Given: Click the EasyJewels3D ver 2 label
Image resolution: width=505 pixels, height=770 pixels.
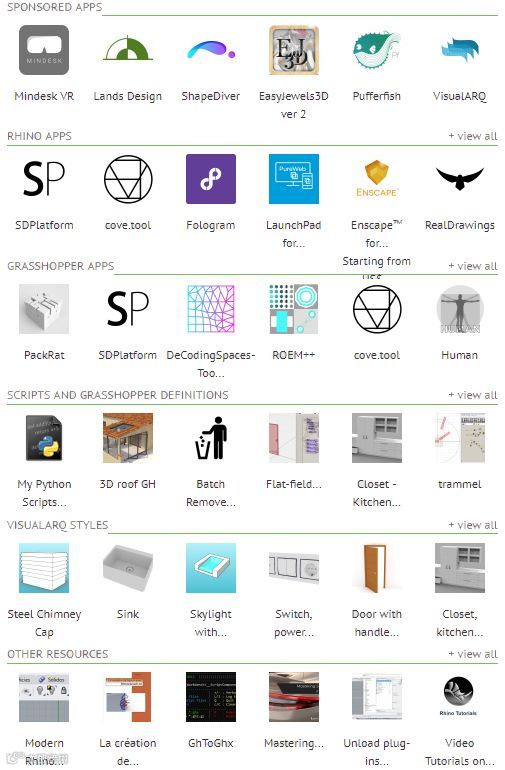Looking at the screenshot, I should [x=294, y=105].
